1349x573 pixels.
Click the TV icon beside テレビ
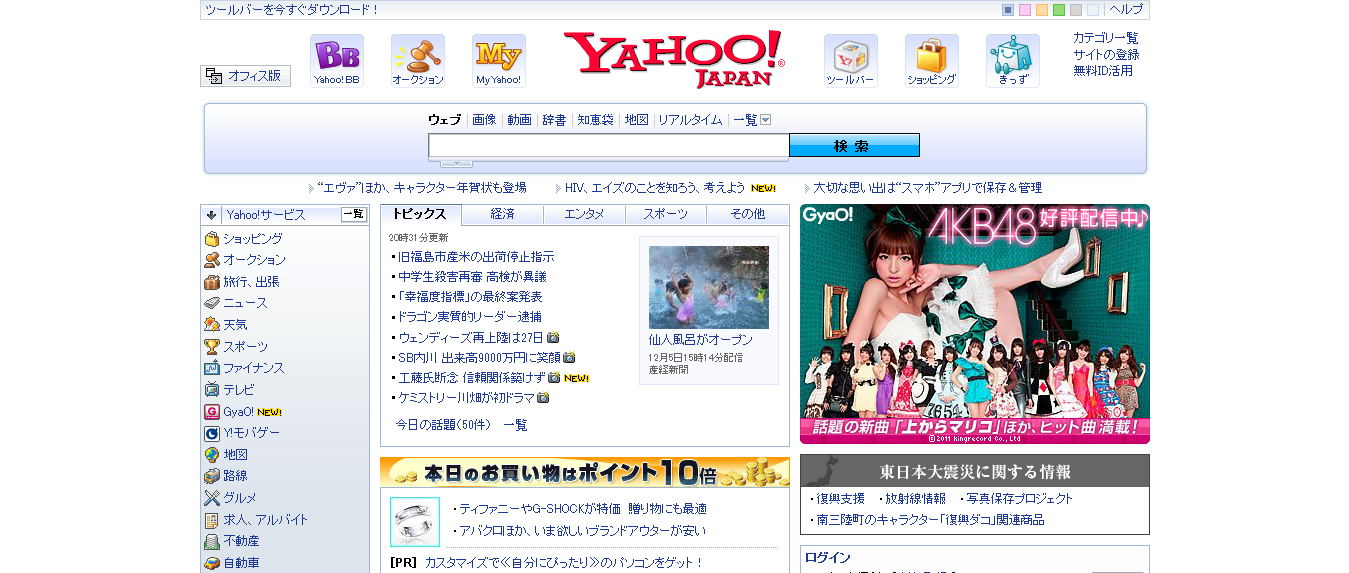click(x=212, y=390)
